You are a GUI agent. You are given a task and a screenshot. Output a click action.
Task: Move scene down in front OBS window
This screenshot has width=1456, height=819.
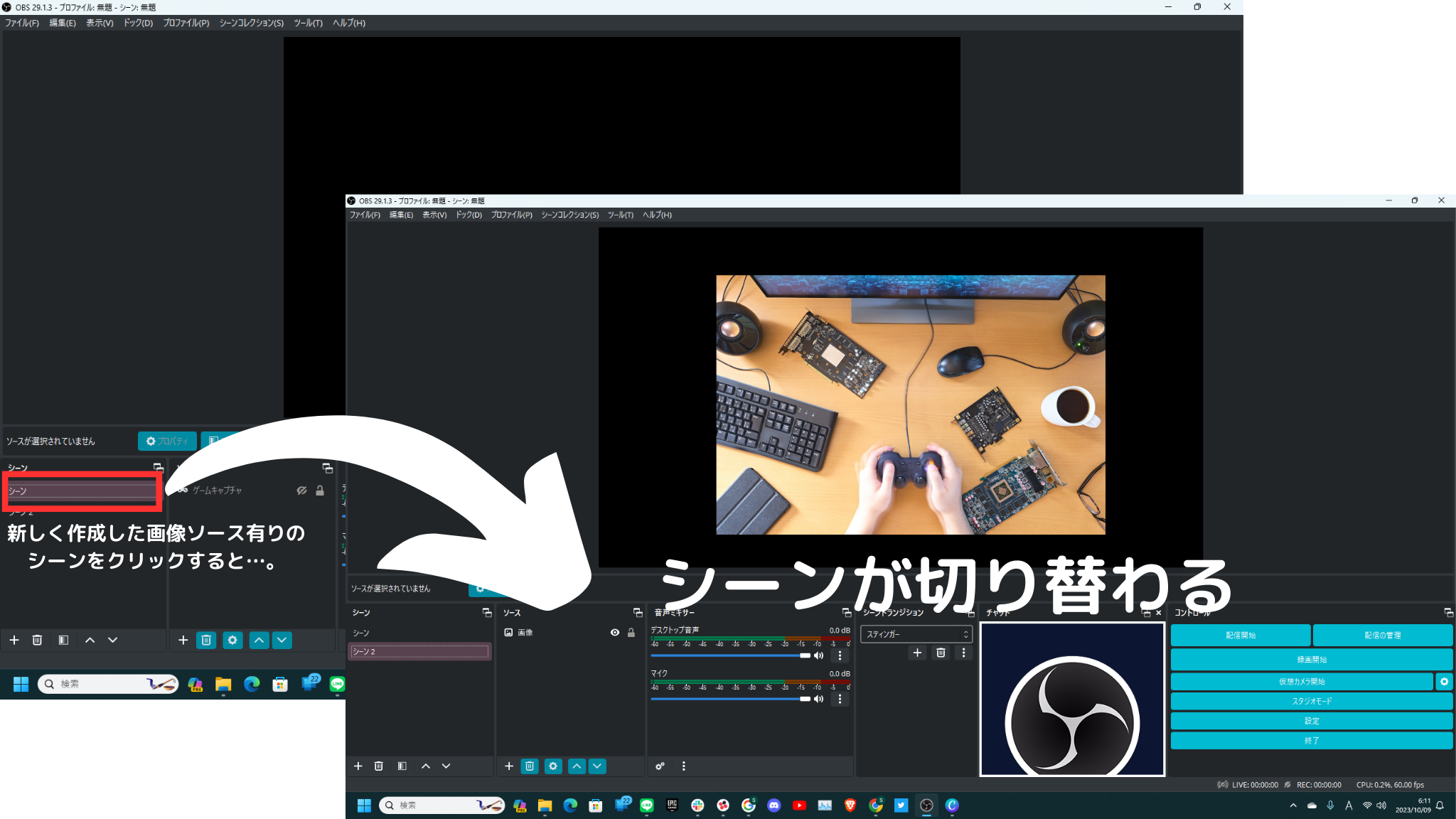446,766
